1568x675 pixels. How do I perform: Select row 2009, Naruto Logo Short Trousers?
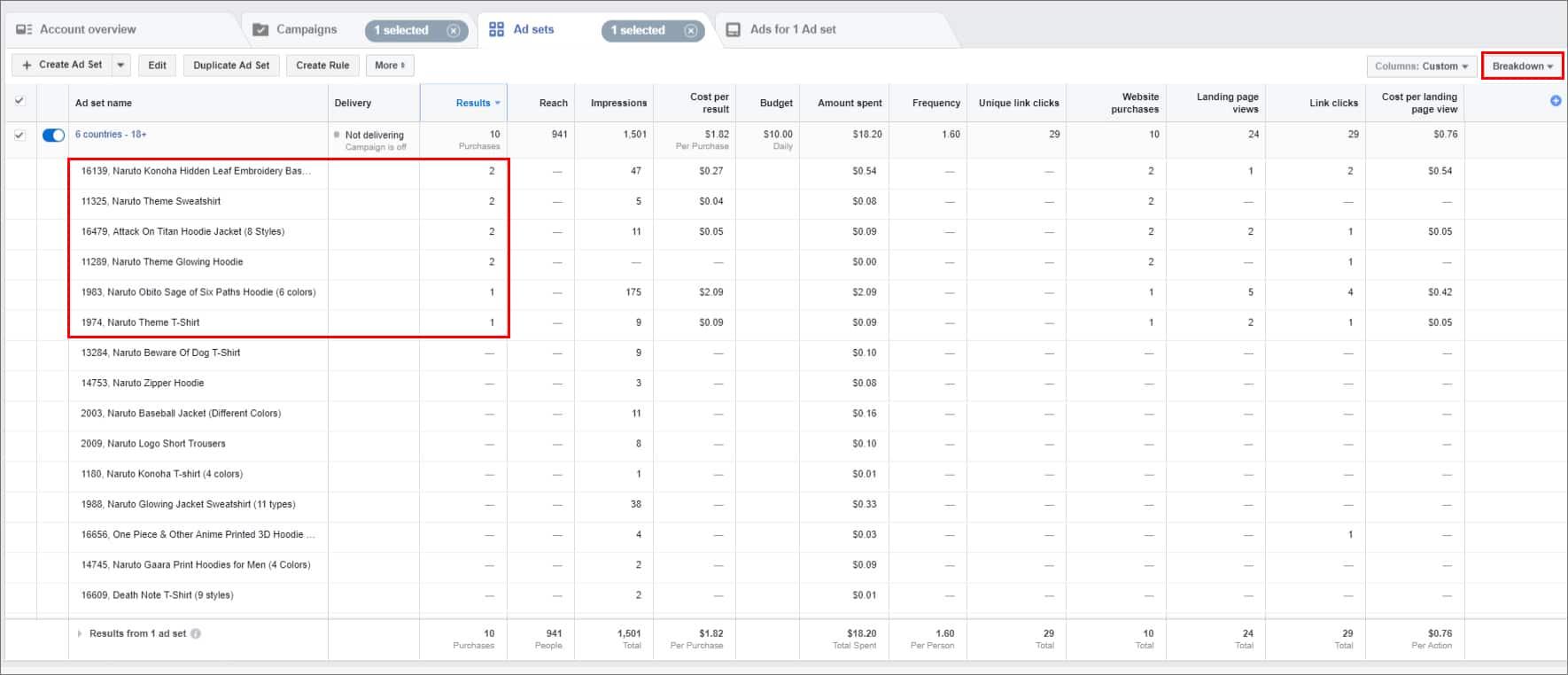[153, 443]
